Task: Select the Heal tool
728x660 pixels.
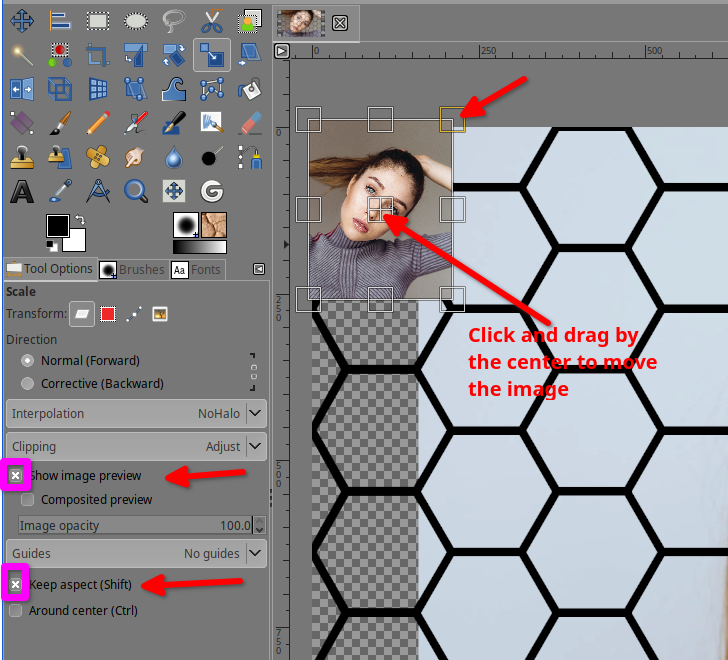Action: click(98, 157)
